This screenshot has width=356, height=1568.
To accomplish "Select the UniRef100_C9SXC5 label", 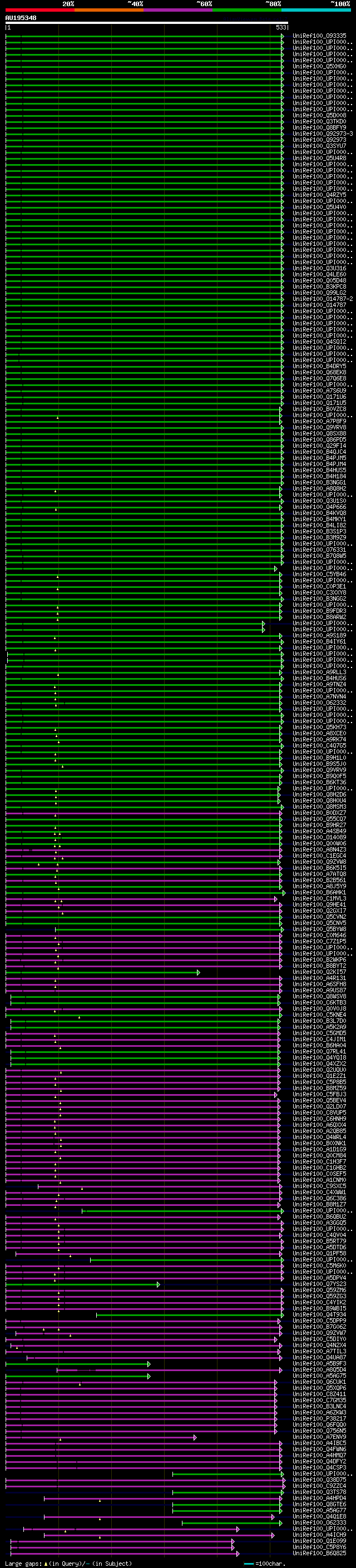I will tap(319, 1186).
